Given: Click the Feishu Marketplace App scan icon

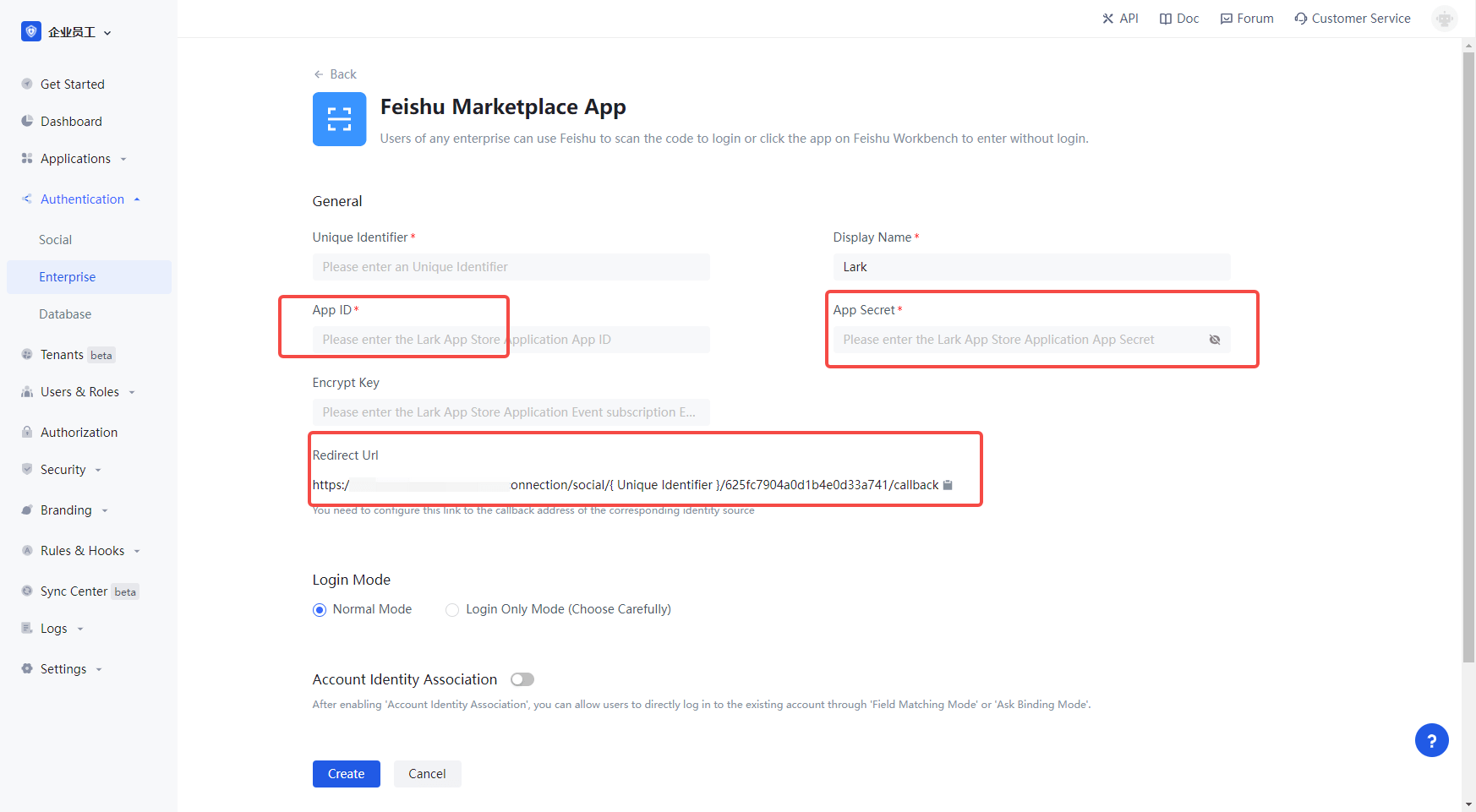Looking at the screenshot, I should coord(339,119).
